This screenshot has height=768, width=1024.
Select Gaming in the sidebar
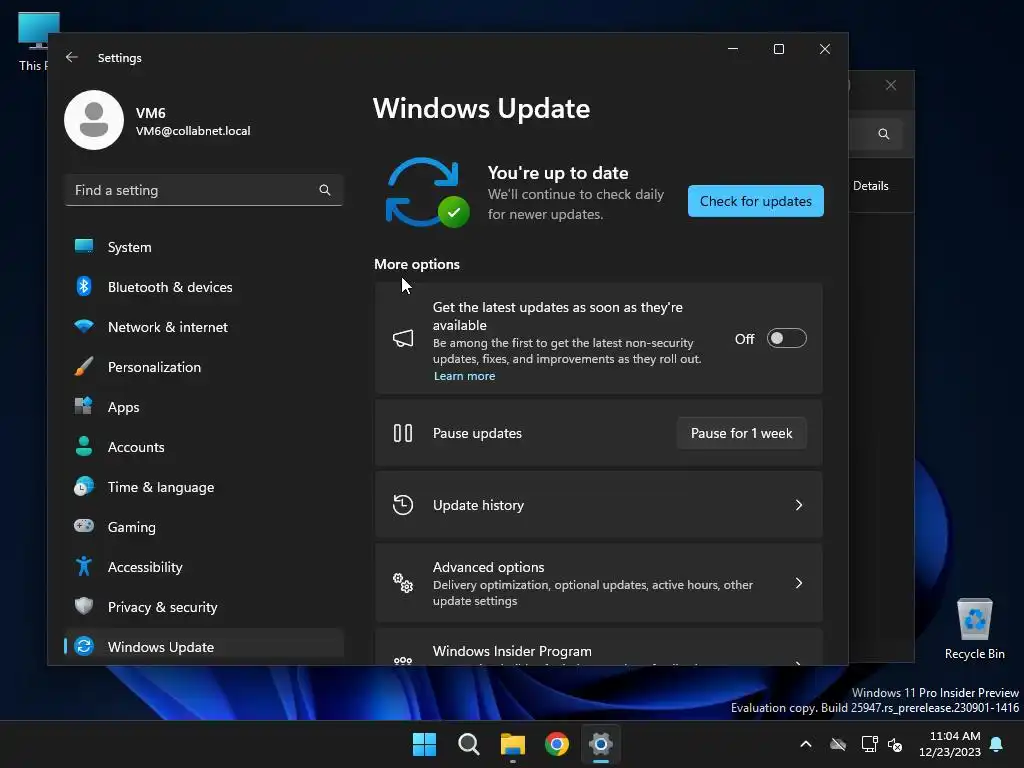tap(204, 527)
